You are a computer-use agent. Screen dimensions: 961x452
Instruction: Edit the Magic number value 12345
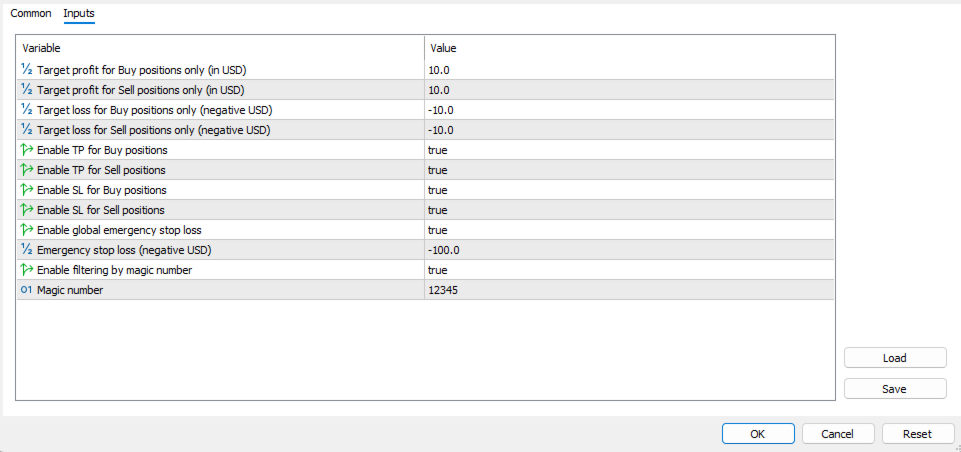[445, 290]
